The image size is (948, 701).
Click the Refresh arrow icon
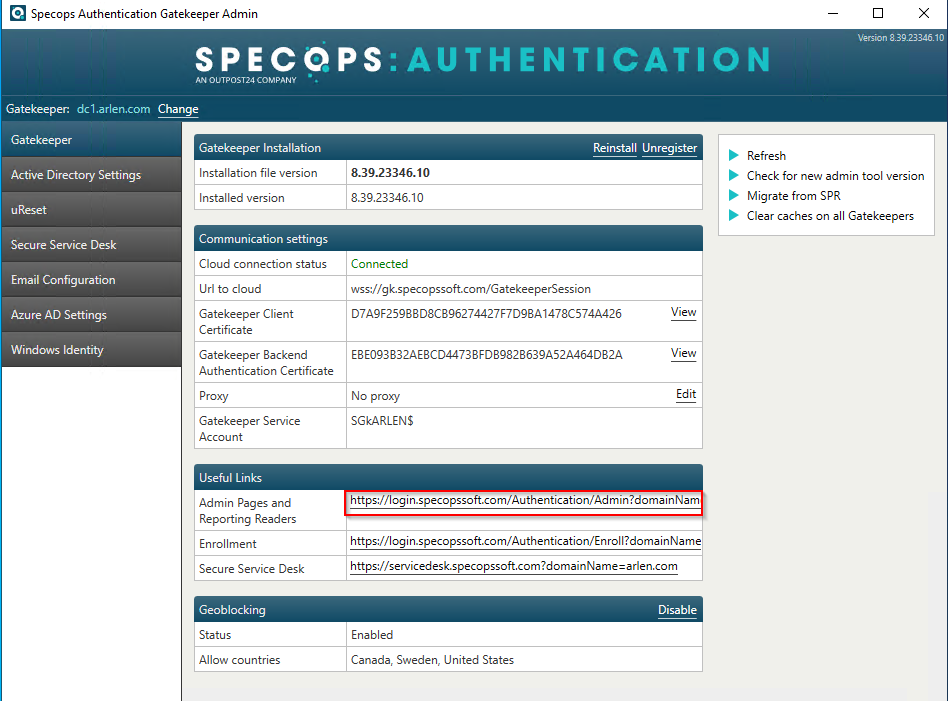tap(733, 155)
